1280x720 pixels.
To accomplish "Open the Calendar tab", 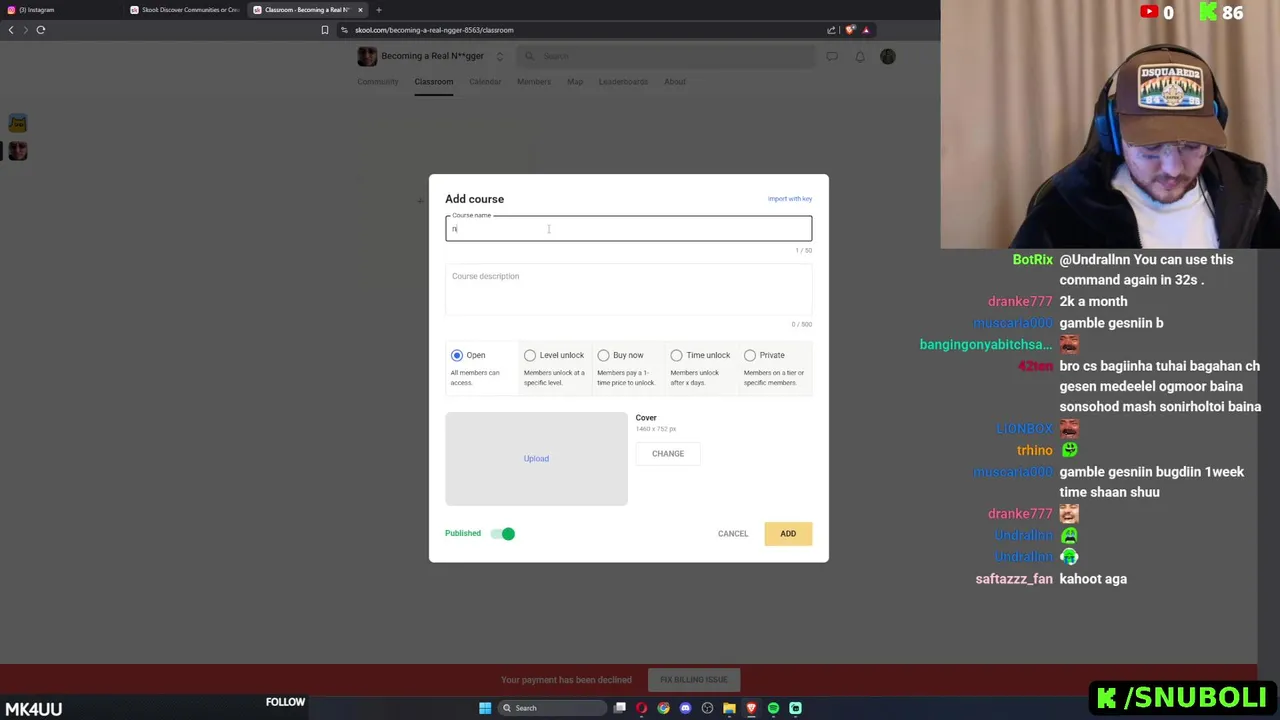I will (x=485, y=82).
